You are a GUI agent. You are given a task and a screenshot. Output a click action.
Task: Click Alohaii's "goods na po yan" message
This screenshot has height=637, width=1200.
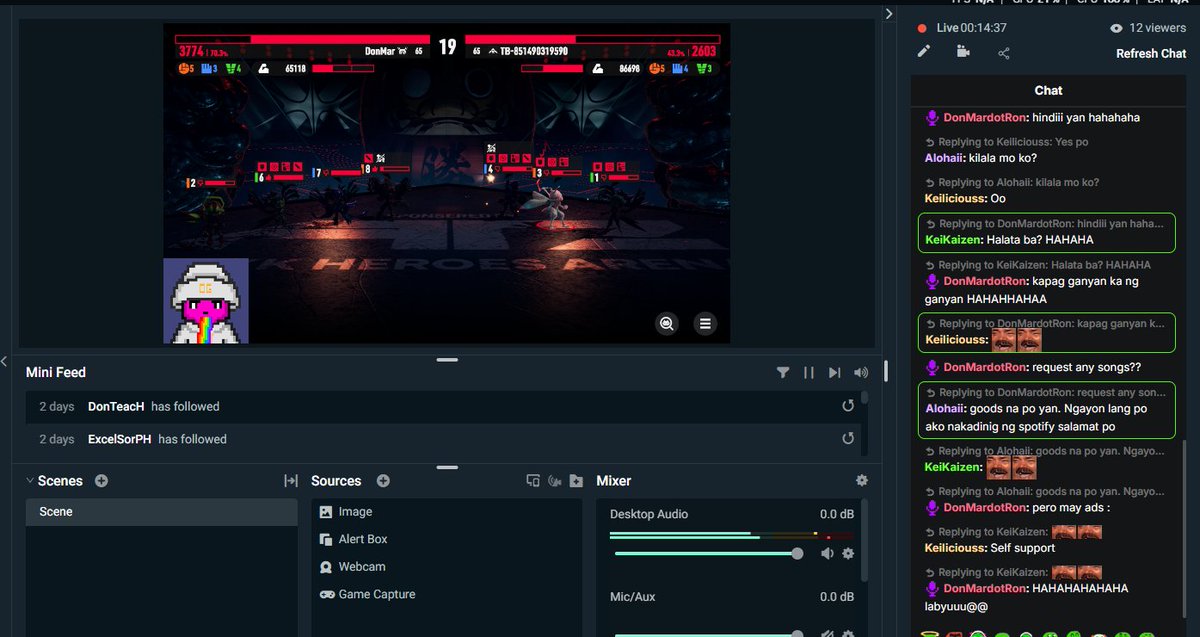pyautogui.click(x=1046, y=410)
